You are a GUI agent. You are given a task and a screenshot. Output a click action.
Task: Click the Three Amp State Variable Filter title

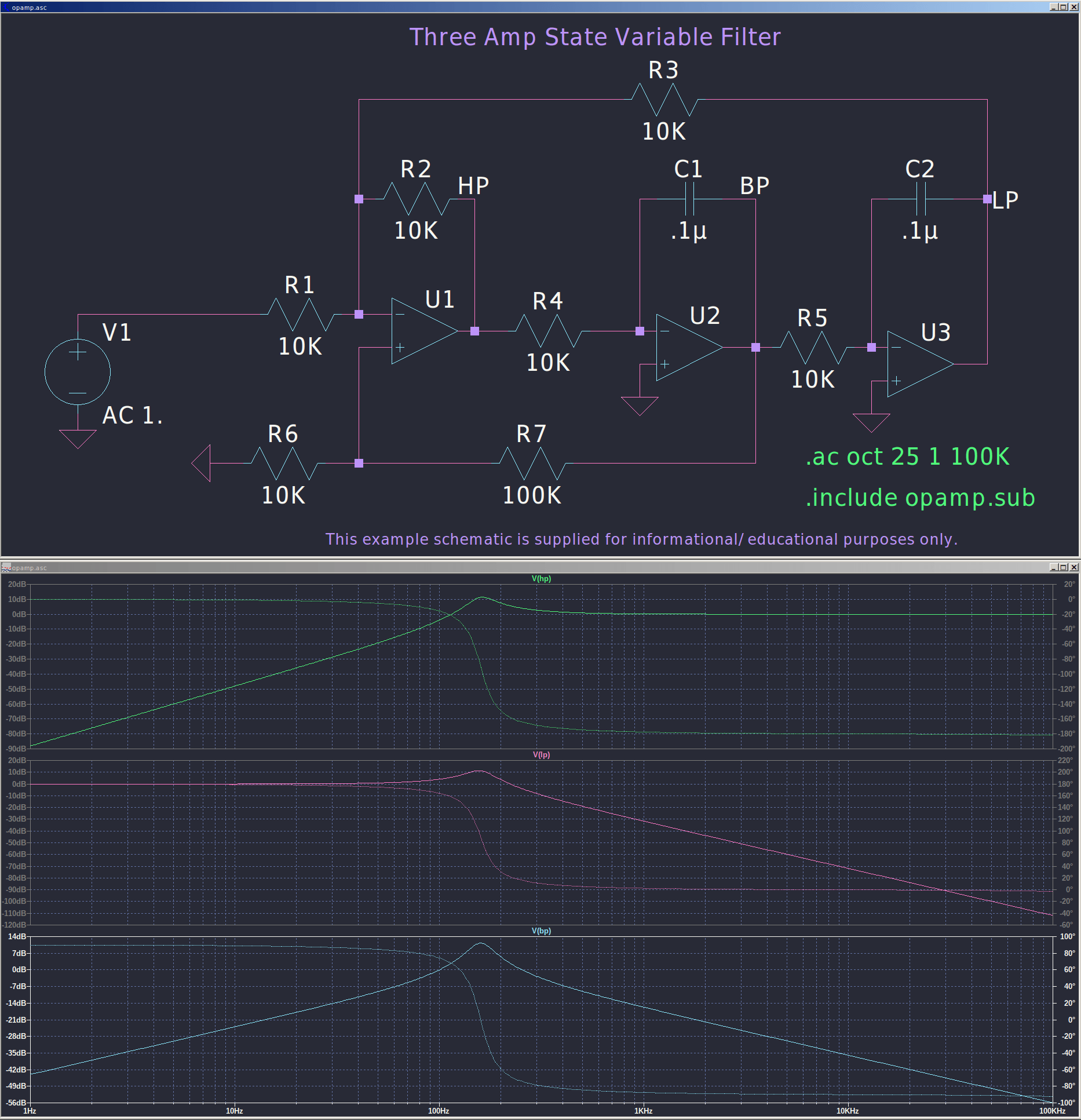point(595,37)
